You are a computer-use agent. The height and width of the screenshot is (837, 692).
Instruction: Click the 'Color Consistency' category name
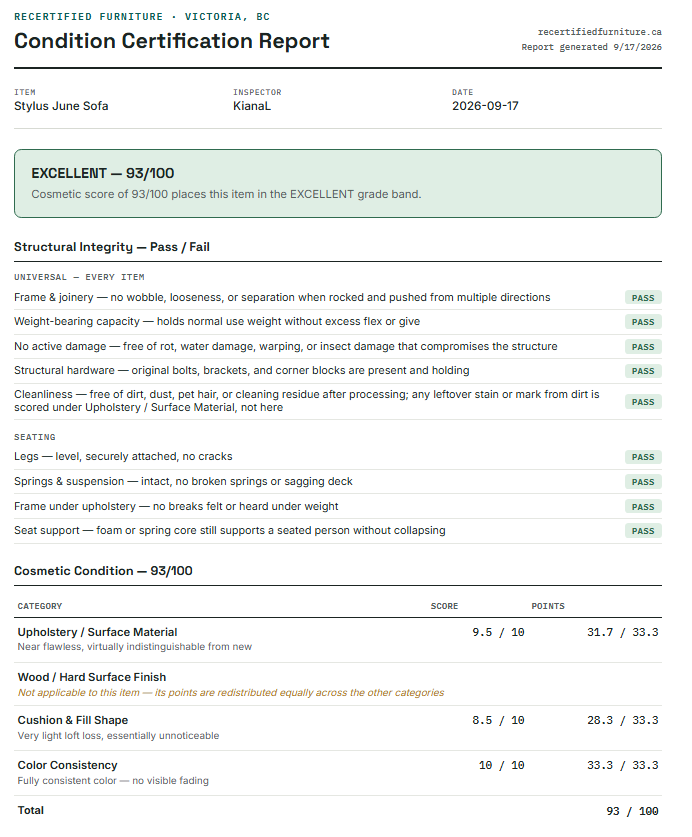[67, 765]
